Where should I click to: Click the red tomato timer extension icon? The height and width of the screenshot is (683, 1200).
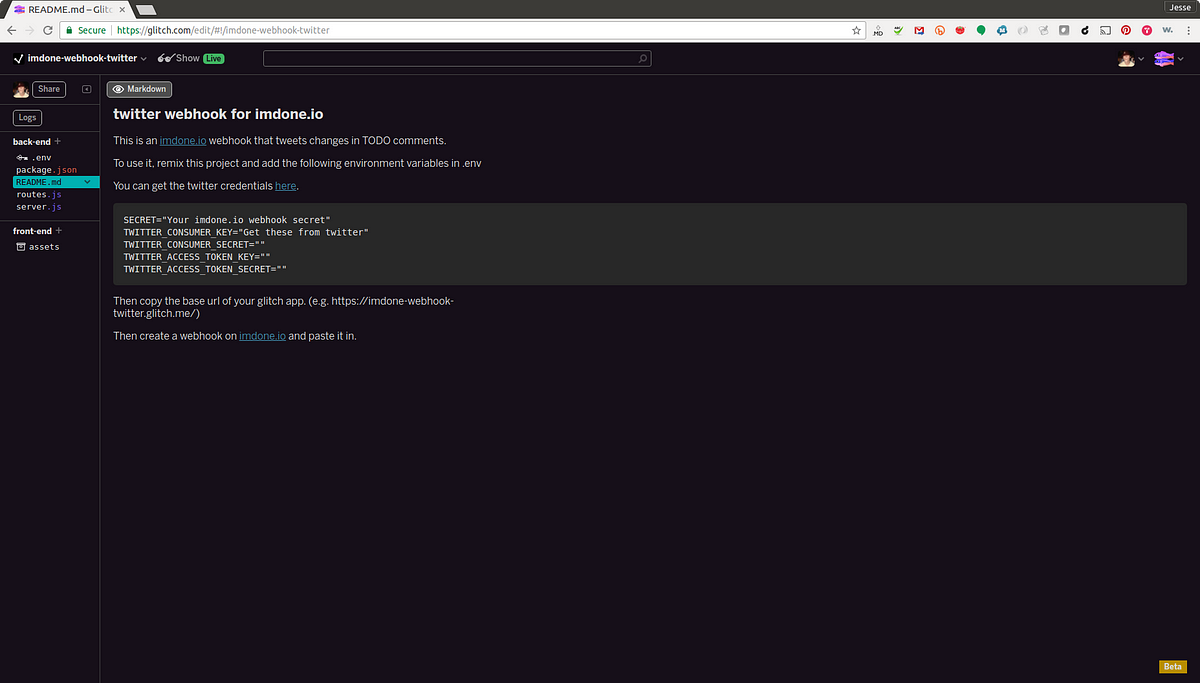coord(961,31)
